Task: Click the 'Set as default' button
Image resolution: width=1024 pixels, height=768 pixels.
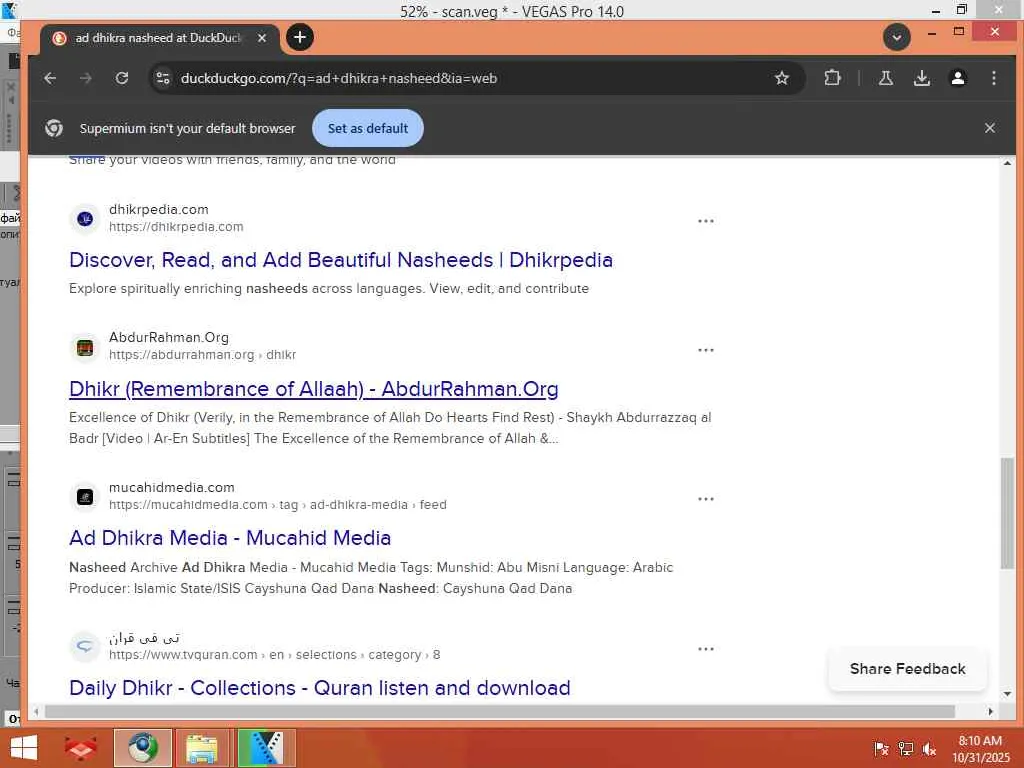Action: 368,128
